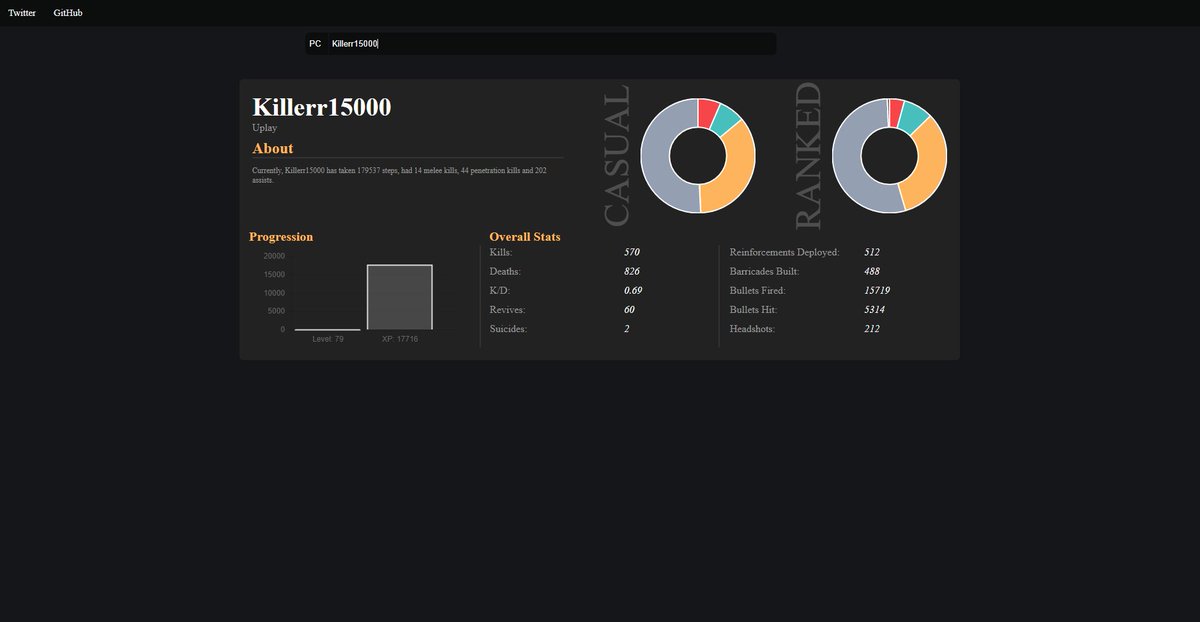Click the Bullets Fired label

[758, 290]
